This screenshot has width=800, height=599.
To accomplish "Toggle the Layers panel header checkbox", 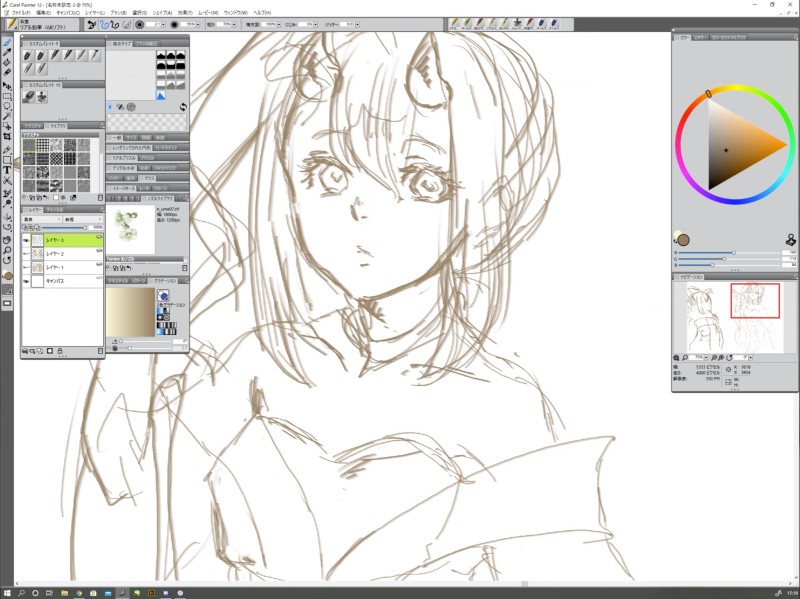I will tap(26, 210).
